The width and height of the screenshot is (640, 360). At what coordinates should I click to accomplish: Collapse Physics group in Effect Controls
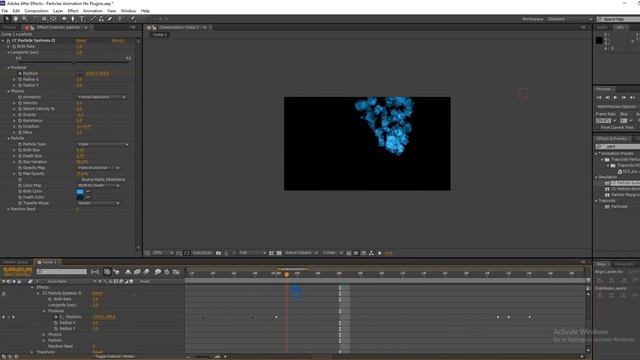8,91
